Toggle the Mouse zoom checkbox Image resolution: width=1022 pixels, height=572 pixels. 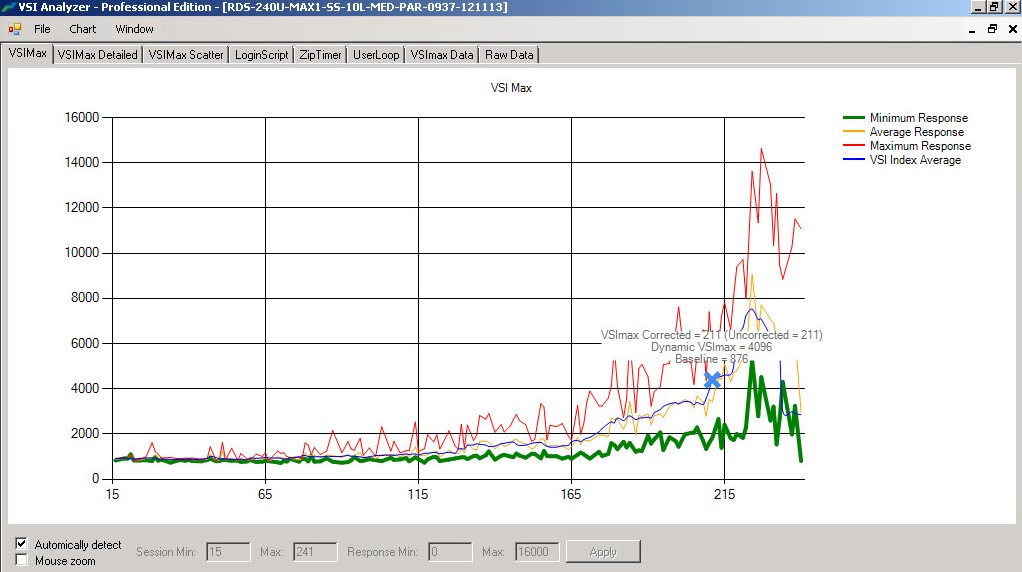point(21,561)
